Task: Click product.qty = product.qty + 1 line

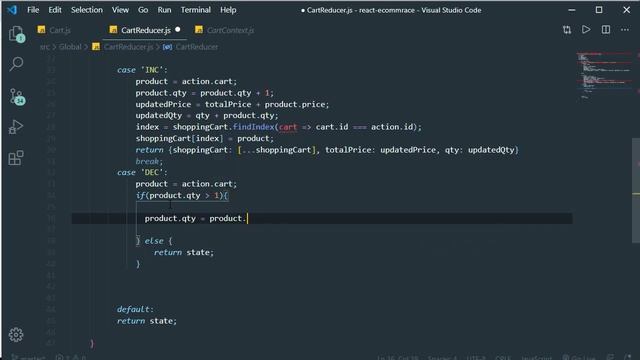Action: pyautogui.click(x=204, y=93)
